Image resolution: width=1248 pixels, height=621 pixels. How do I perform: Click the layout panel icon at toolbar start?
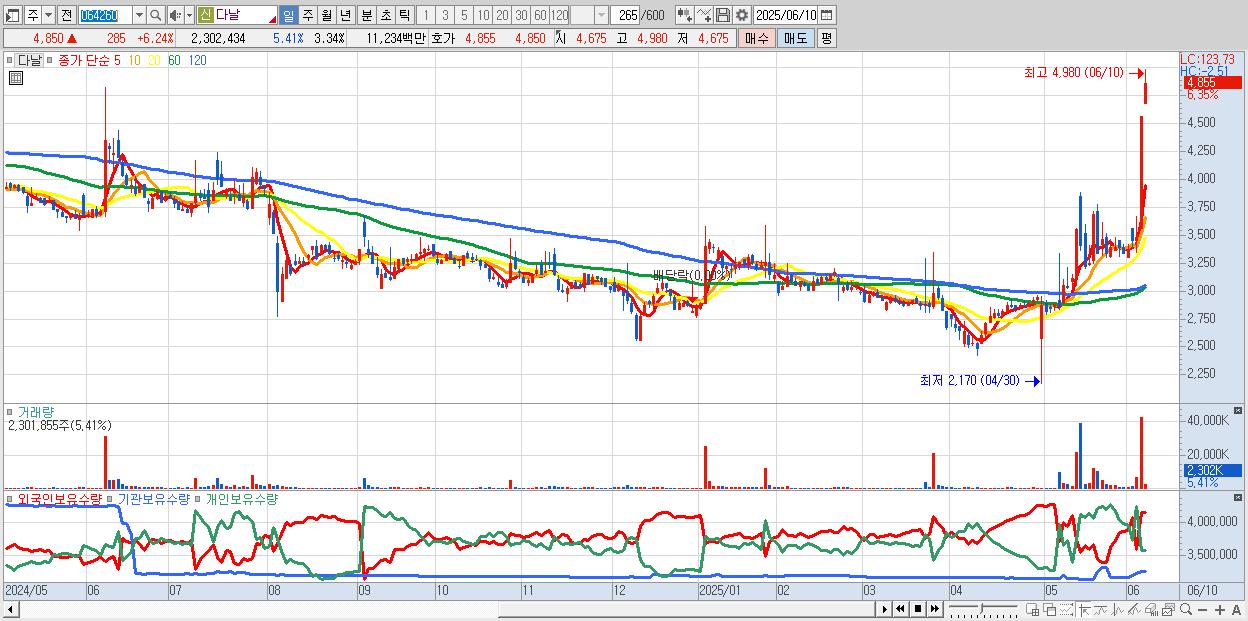point(12,15)
